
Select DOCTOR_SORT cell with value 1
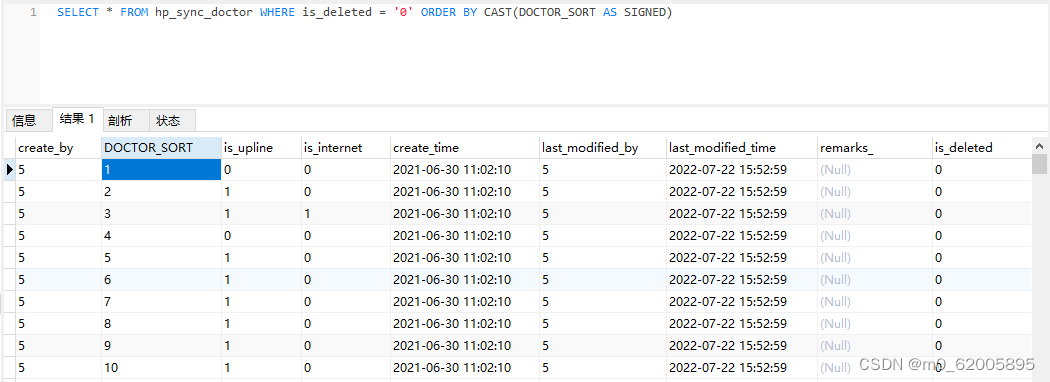[161, 170]
